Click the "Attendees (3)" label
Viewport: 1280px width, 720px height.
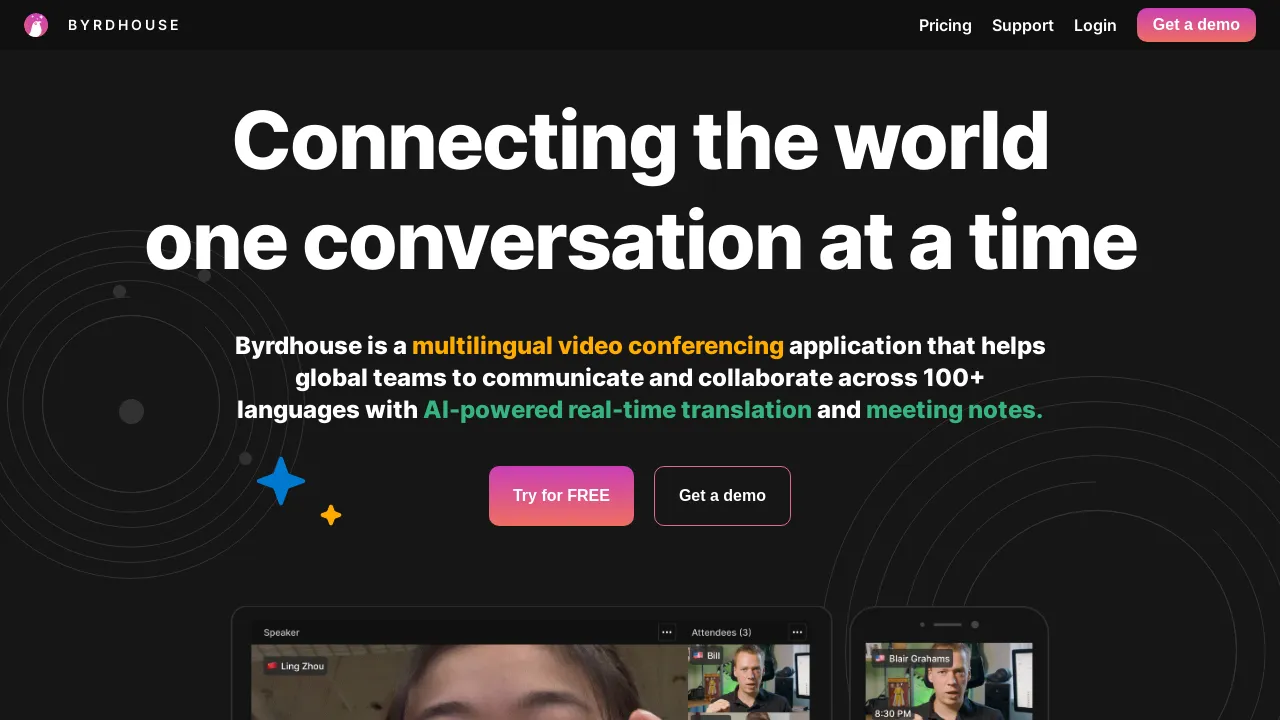pos(721,632)
